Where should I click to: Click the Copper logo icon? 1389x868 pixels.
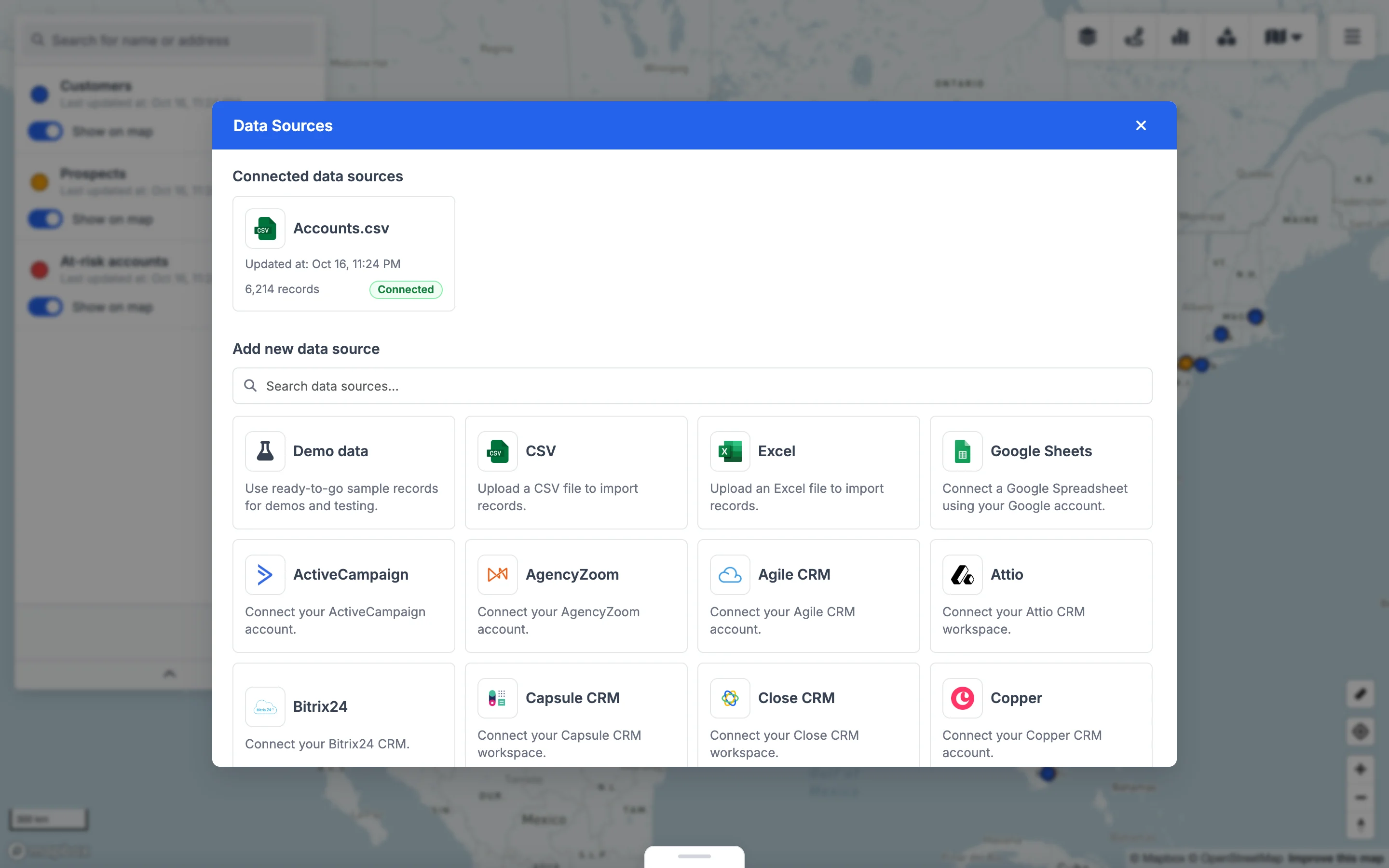[x=962, y=698]
